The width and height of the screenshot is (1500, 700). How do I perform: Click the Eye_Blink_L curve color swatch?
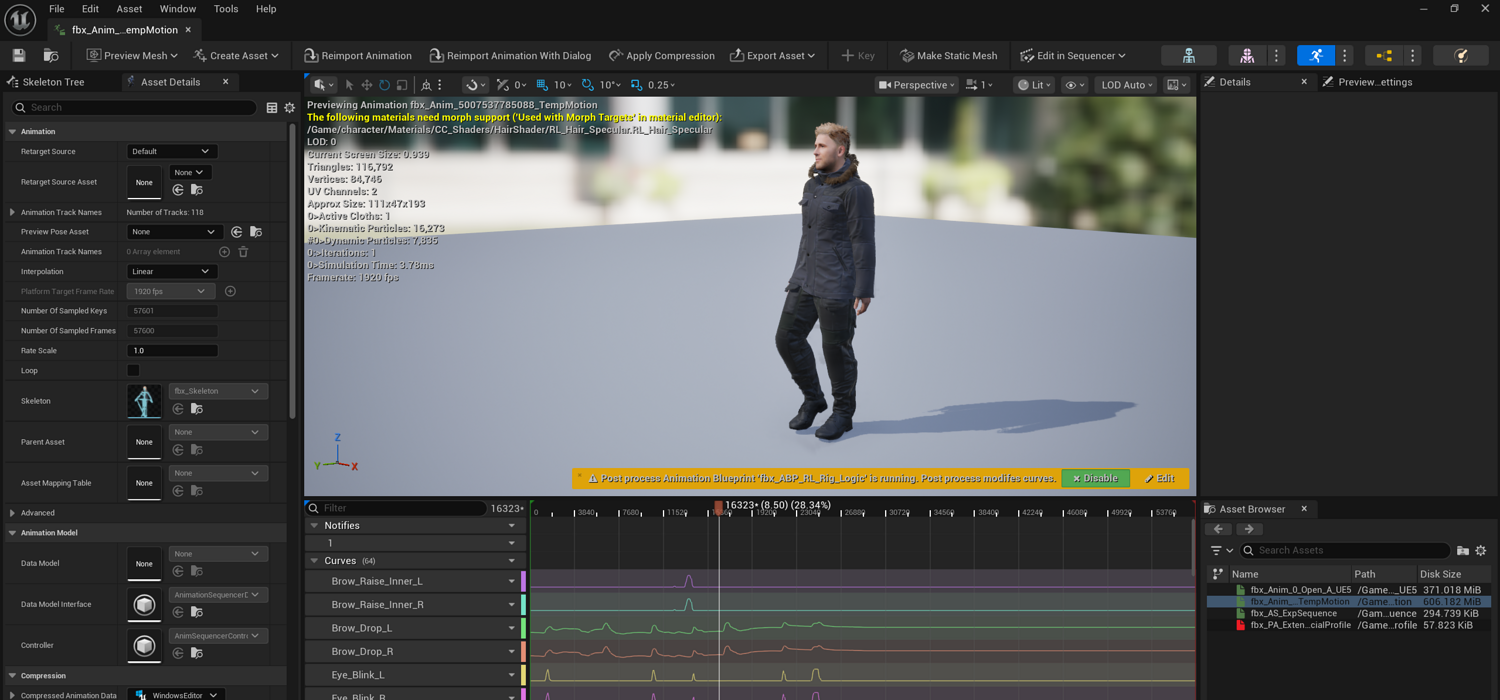(x=523, y=675)
